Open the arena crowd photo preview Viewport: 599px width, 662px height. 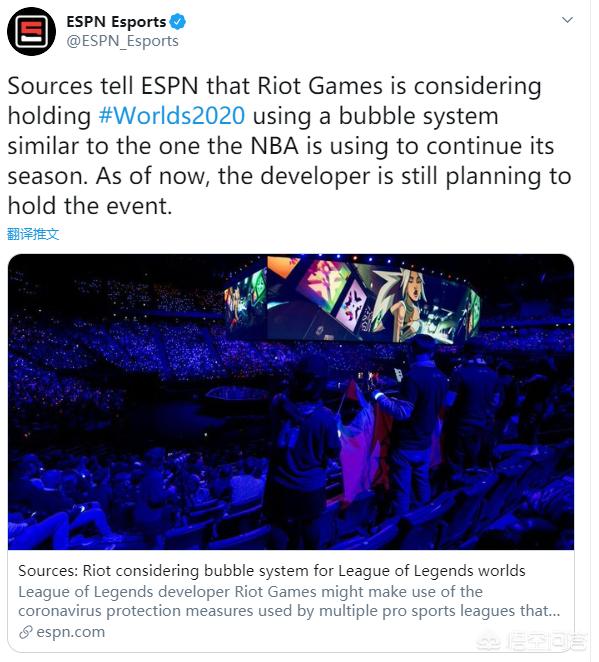pos(291,402)
